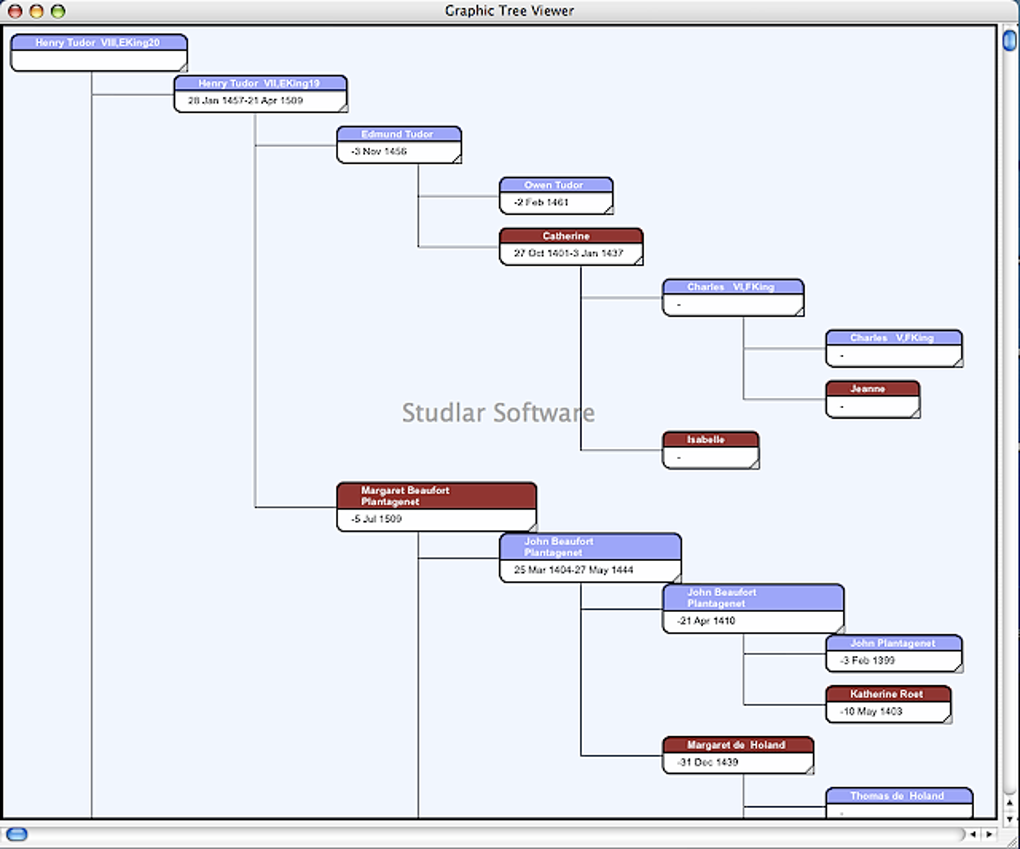The height and width of the screenshot is (849, 1020).
Task: Click the folded corner of Charles V,FKing box
Action: 958,362
